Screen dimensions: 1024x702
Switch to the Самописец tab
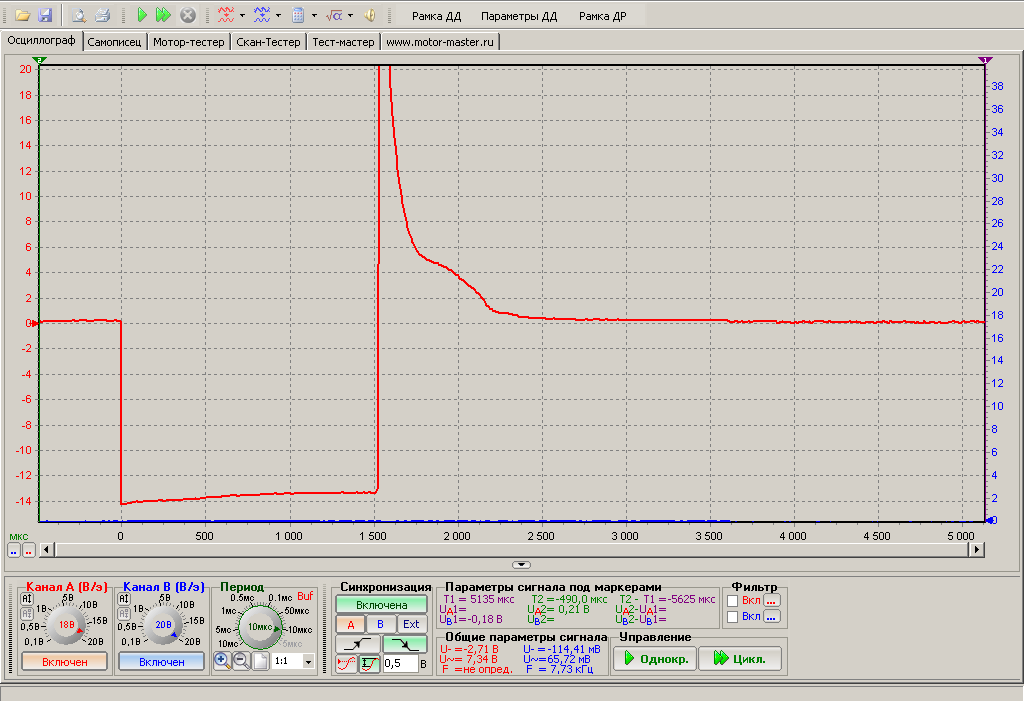tap(114, 42)
